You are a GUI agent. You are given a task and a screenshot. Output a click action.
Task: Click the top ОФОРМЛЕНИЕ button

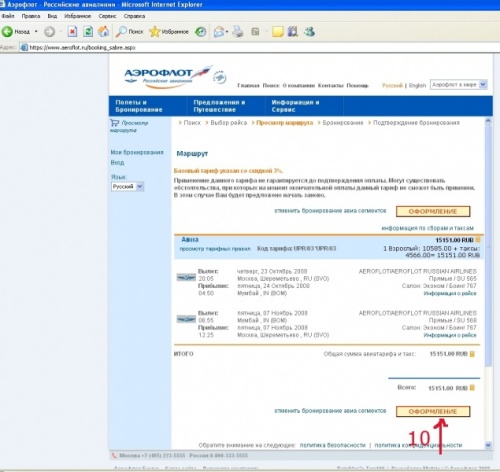(x=433, y=211)
